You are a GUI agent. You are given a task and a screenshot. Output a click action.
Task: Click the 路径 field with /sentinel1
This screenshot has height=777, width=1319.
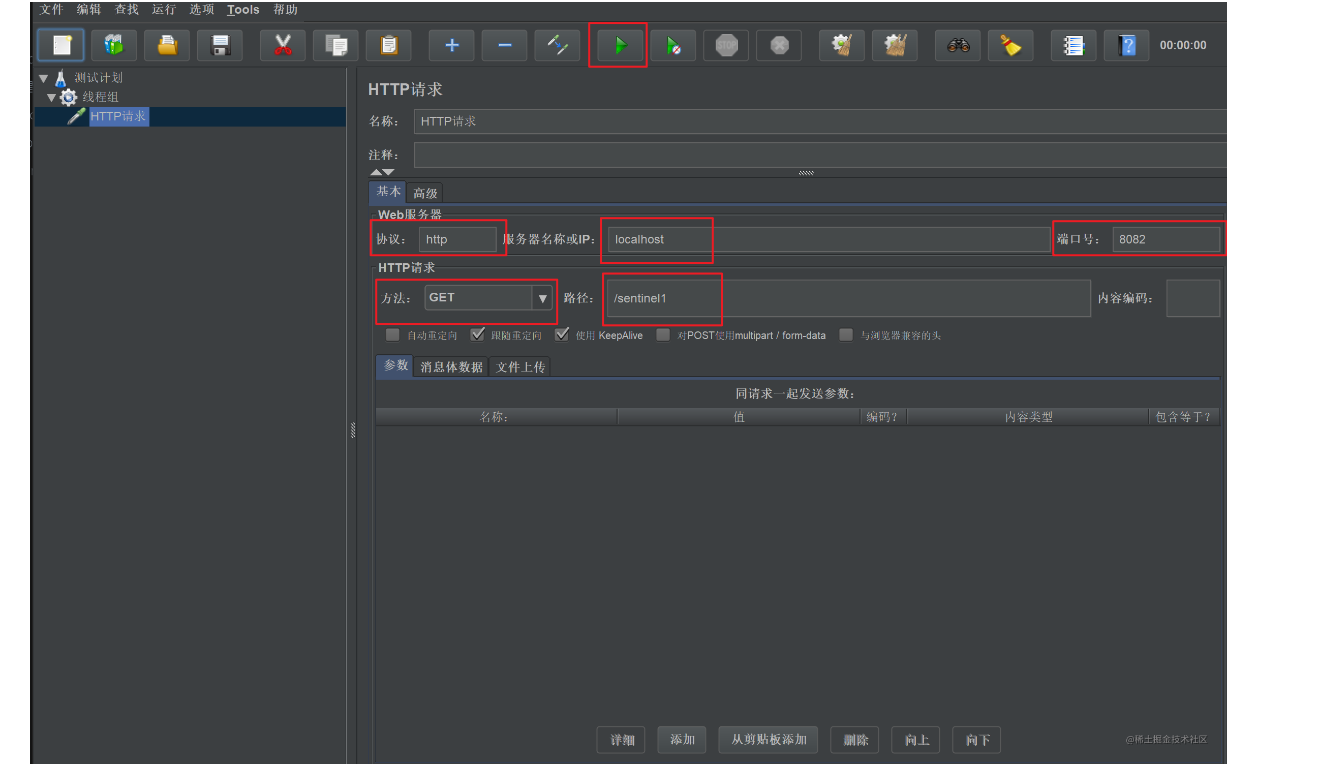pos(848,298)
